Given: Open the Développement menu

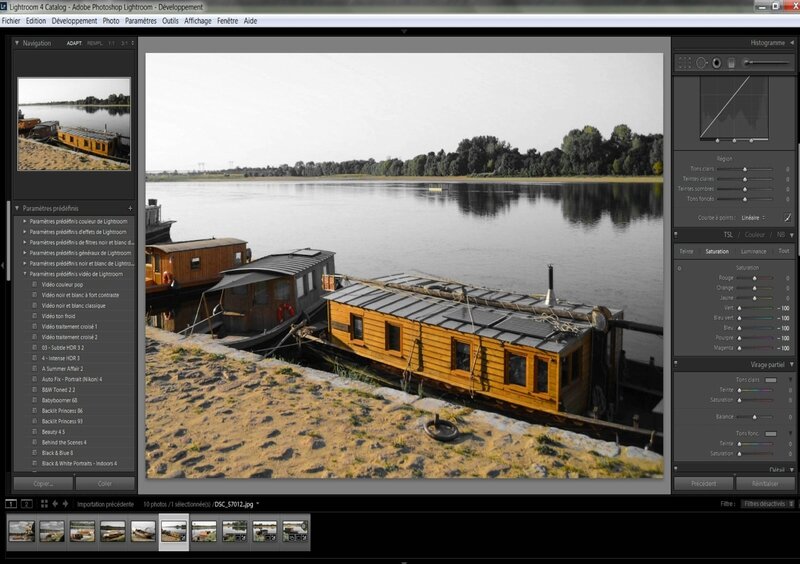Looking at the screenshot, I should (74, 21).
